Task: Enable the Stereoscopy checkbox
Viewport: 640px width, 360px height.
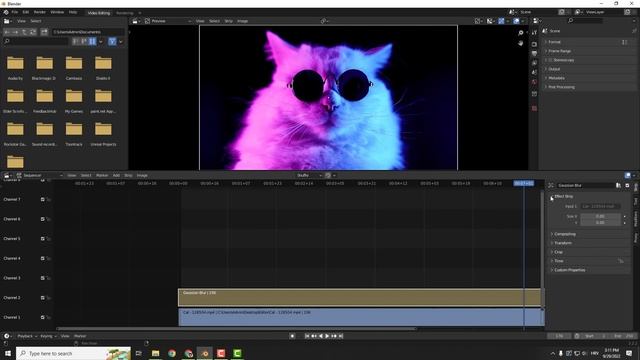Action: pyautogui.click(x=551, y=60)
